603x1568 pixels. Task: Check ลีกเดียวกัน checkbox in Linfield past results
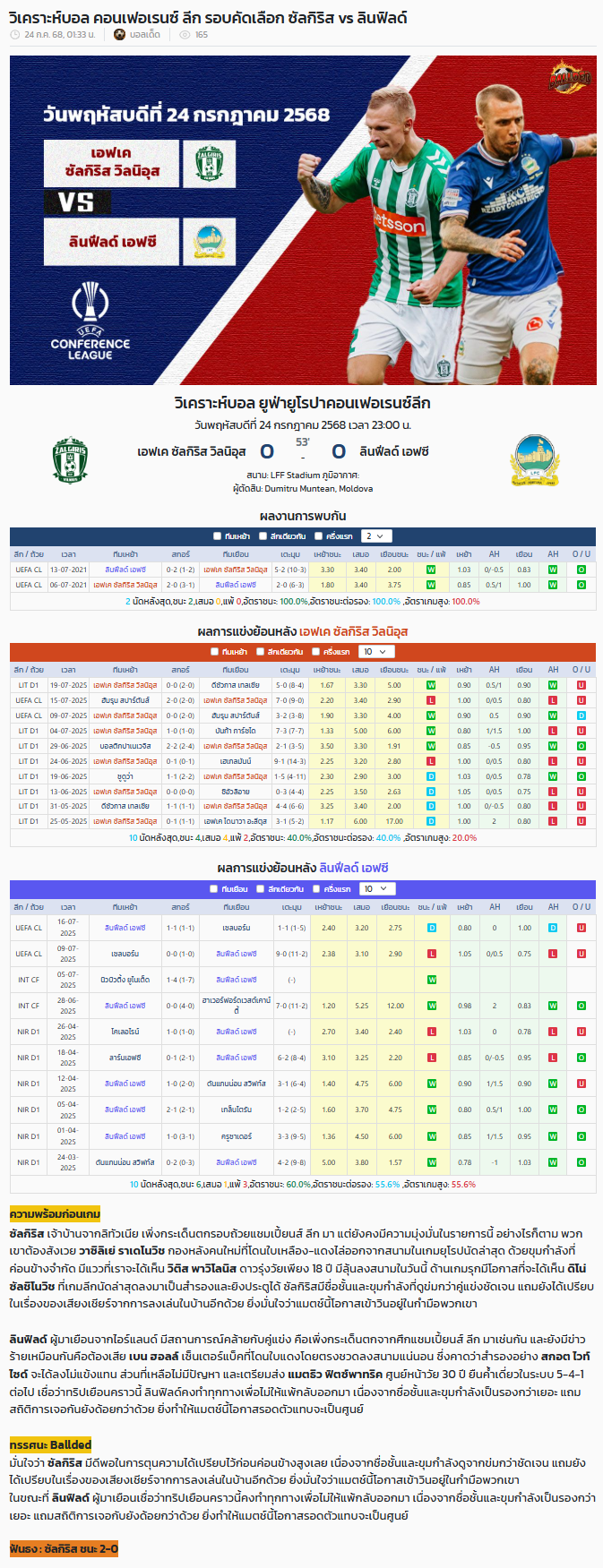pos(260,889)
